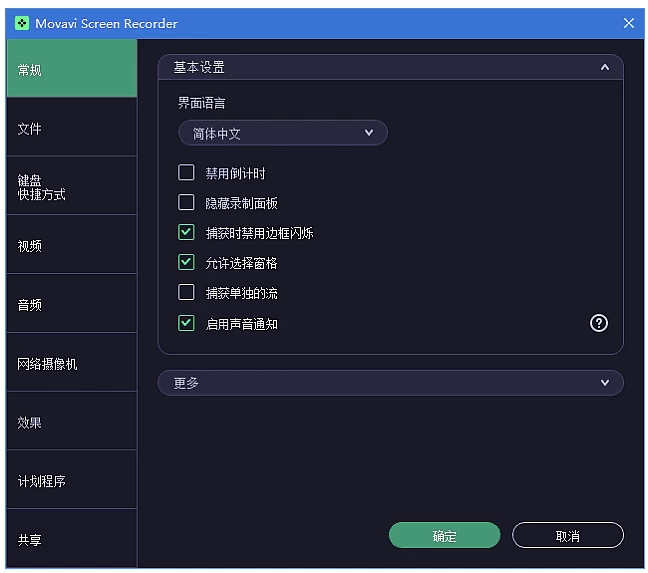
Task: Uncheck 捕获时禁用边框闪烁 option
Action: pos(186,233)
